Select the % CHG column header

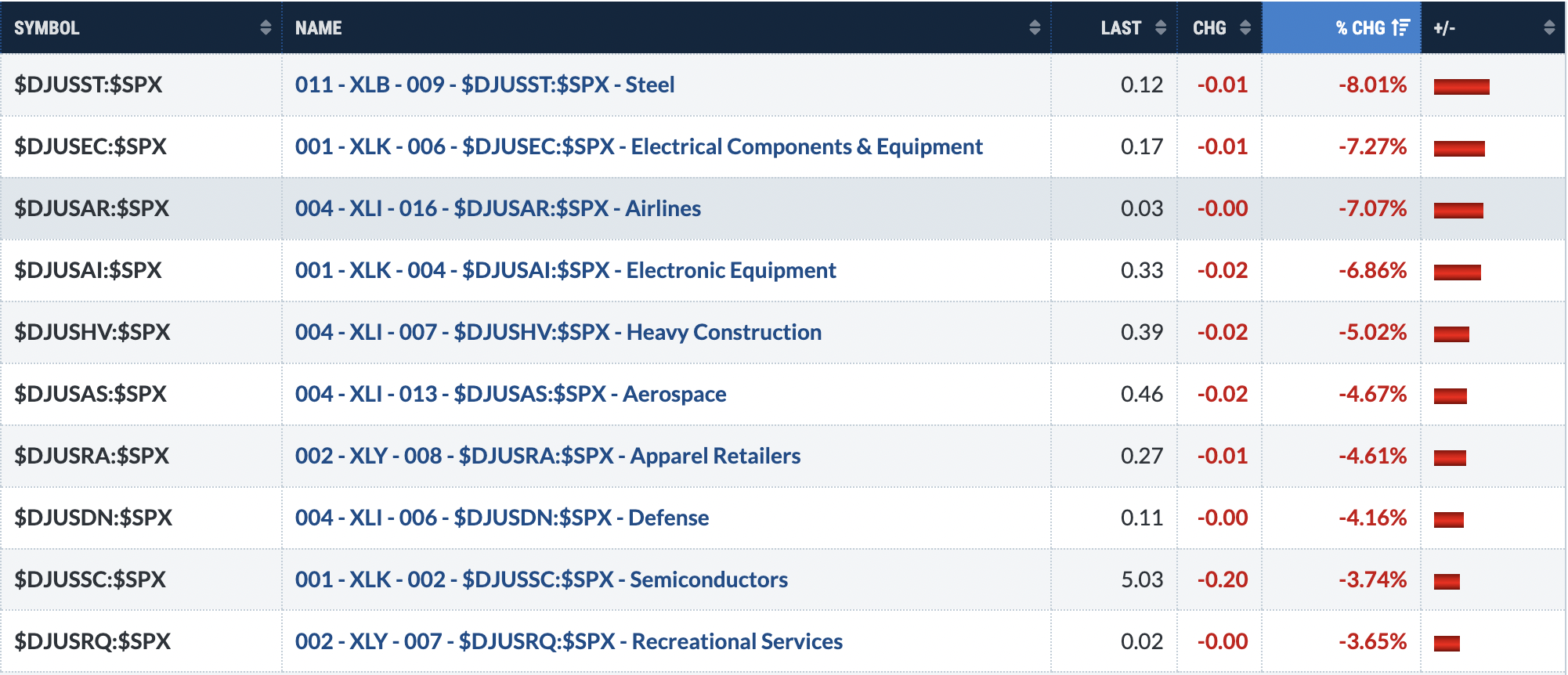[x=1342, y=27]
